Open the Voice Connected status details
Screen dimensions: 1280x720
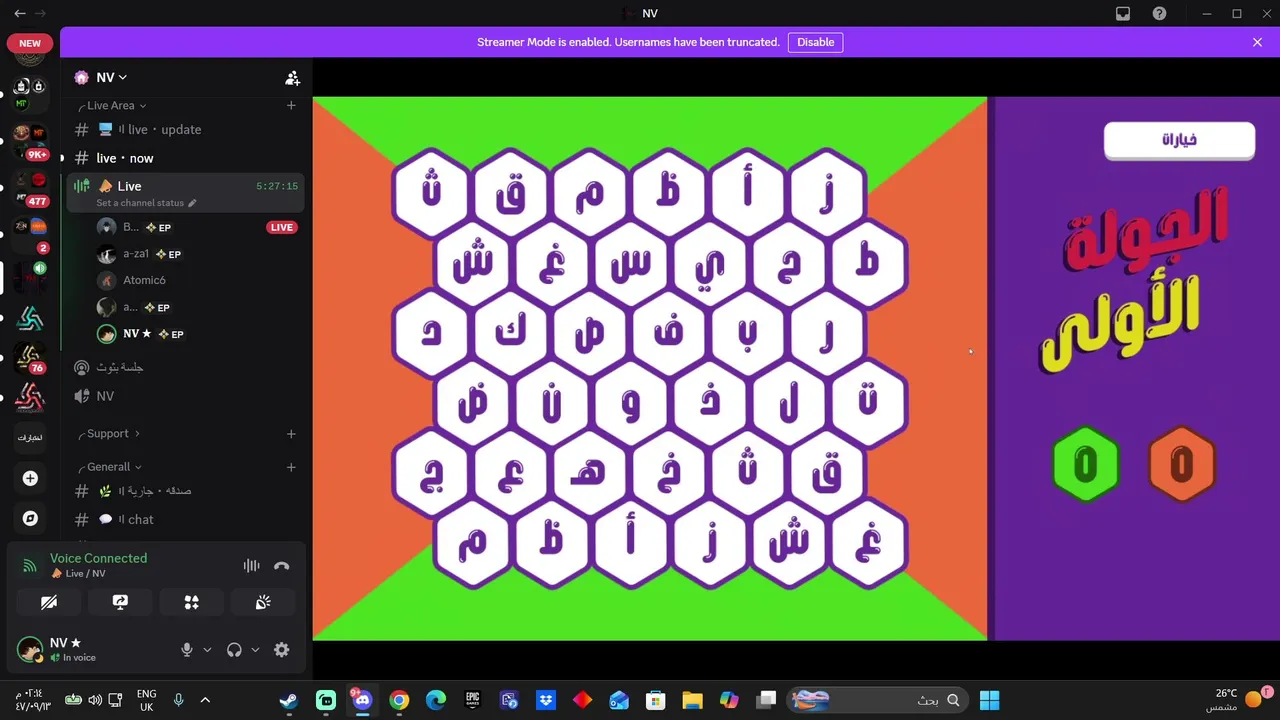(x=98, y=558)
